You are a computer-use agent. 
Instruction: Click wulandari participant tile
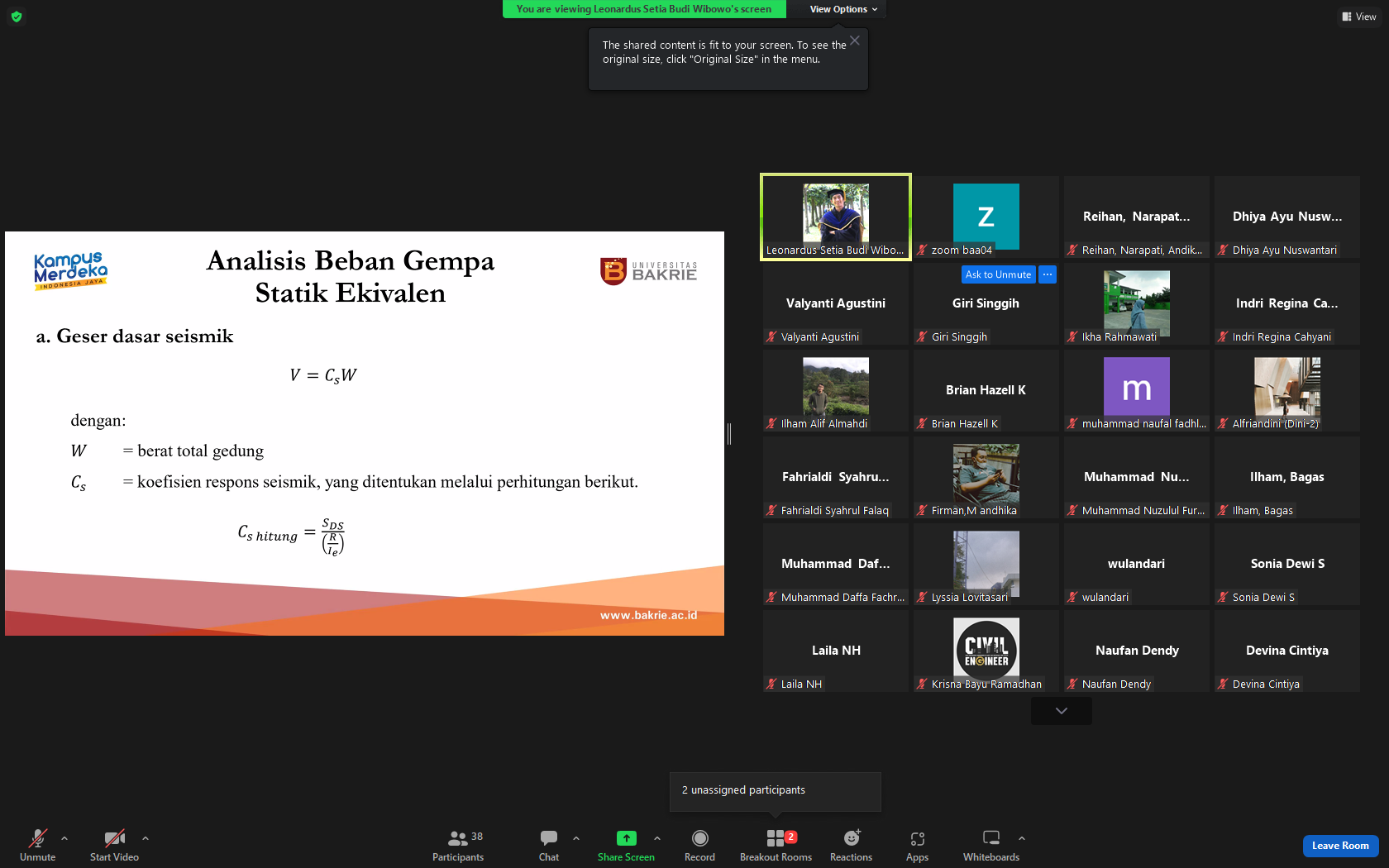[1137, 564]
